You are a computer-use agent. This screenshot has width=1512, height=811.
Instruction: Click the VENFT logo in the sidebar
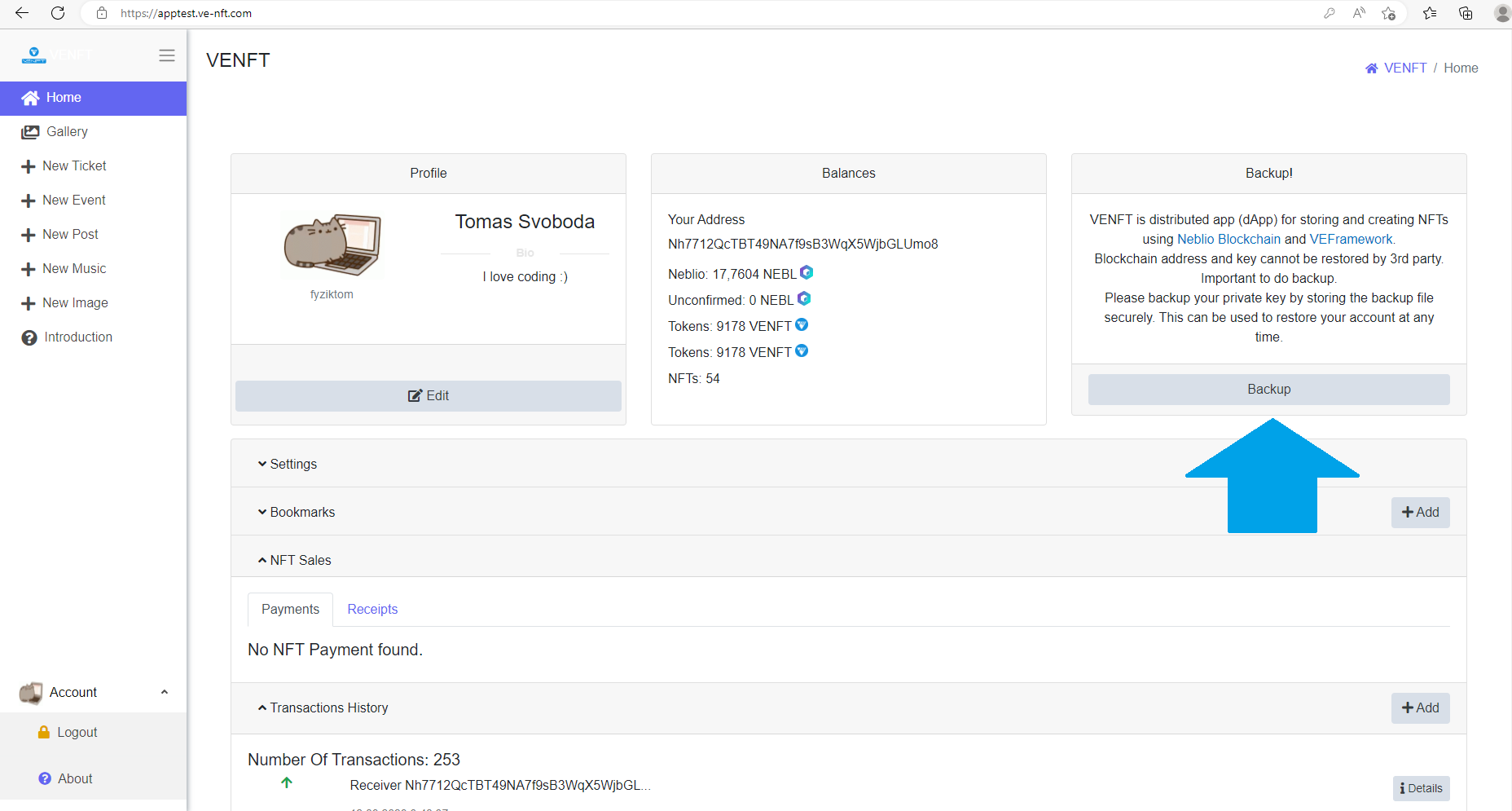[34, 55]
